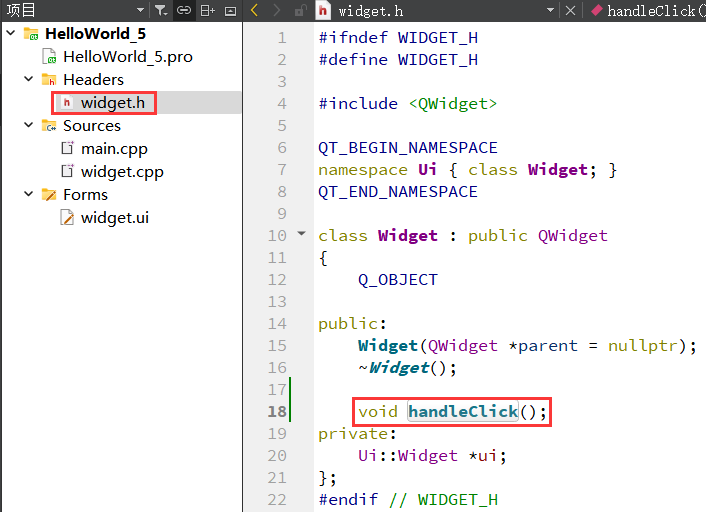Open the project view dropdown arrow
The image size is (706, 512).
pos(140,10)
